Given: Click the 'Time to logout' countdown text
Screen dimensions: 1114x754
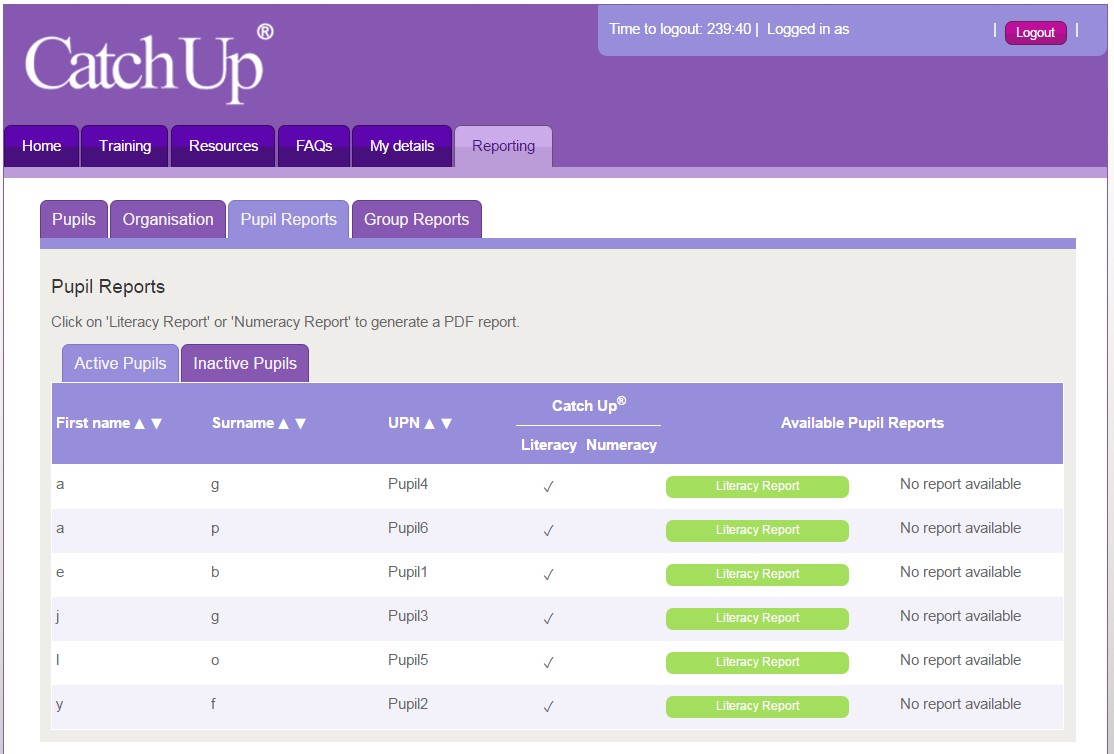Looking at the screenshot, I should (680, 29).
